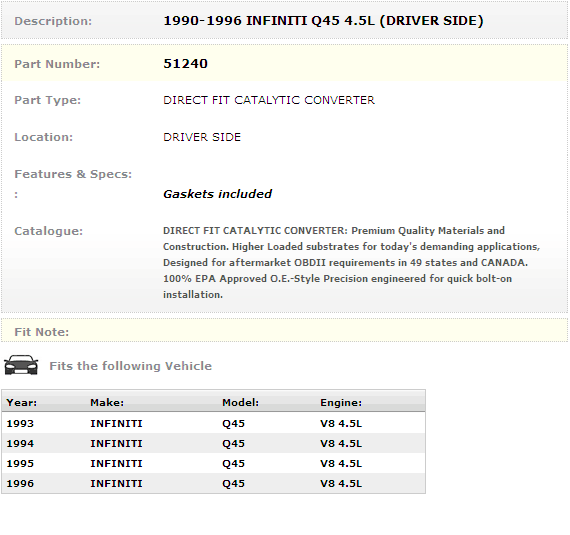Click the car icon beside Fits the following Vehicle
570x535 pixels.
tap(21, 365)
